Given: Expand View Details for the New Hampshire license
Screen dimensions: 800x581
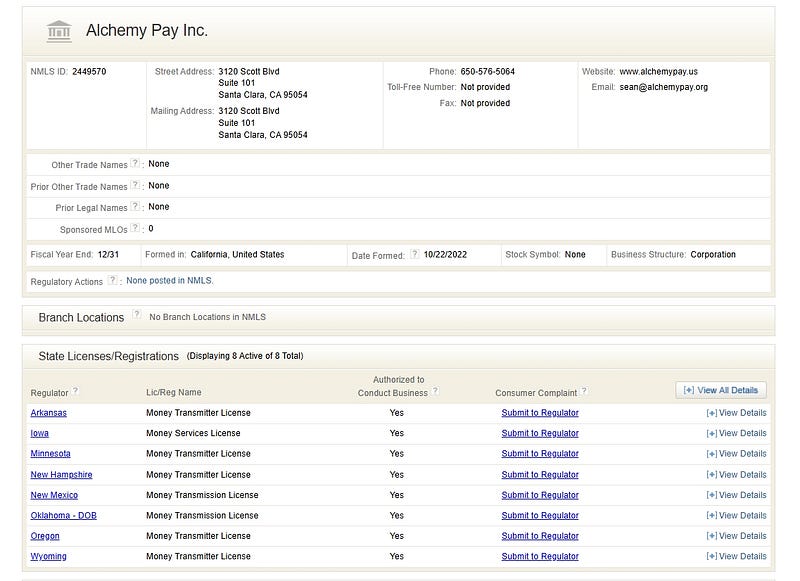Looking at the screenshot, I should (736, 474).
